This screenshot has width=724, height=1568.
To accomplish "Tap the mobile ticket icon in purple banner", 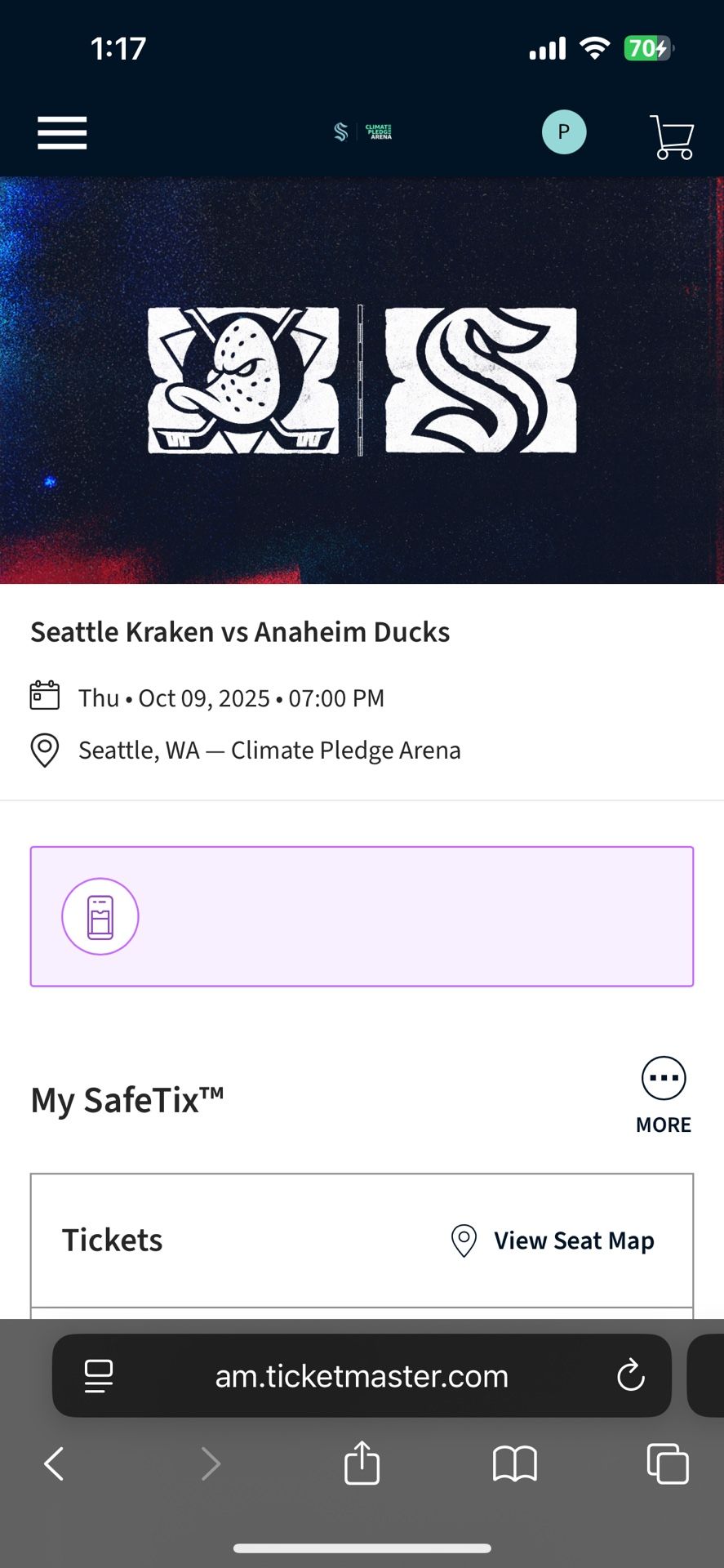I will 100,916.
